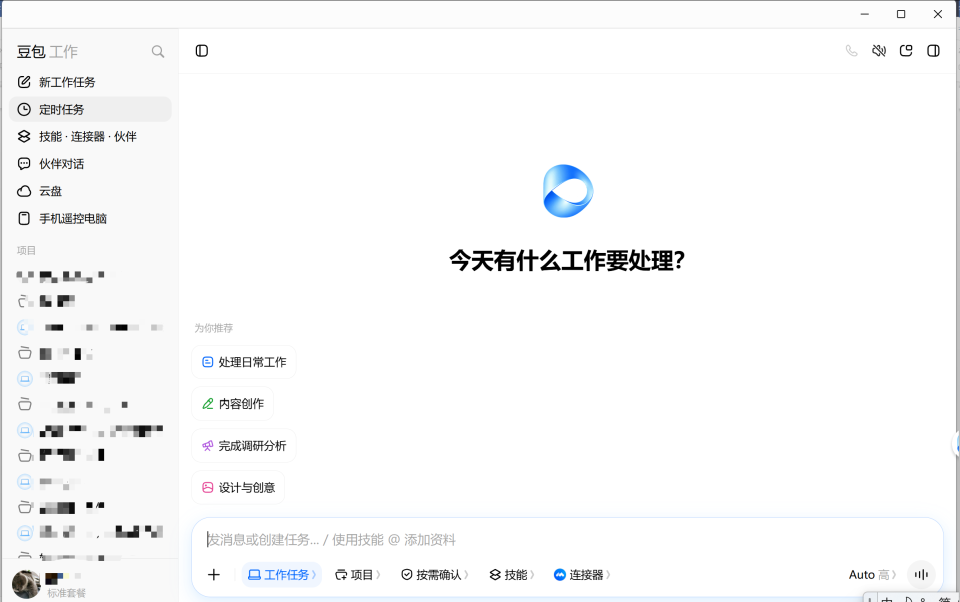The height and width of the screenshot is (602, 960).
Task: Open the search icon in sidebar
Action: pos(158,51)
